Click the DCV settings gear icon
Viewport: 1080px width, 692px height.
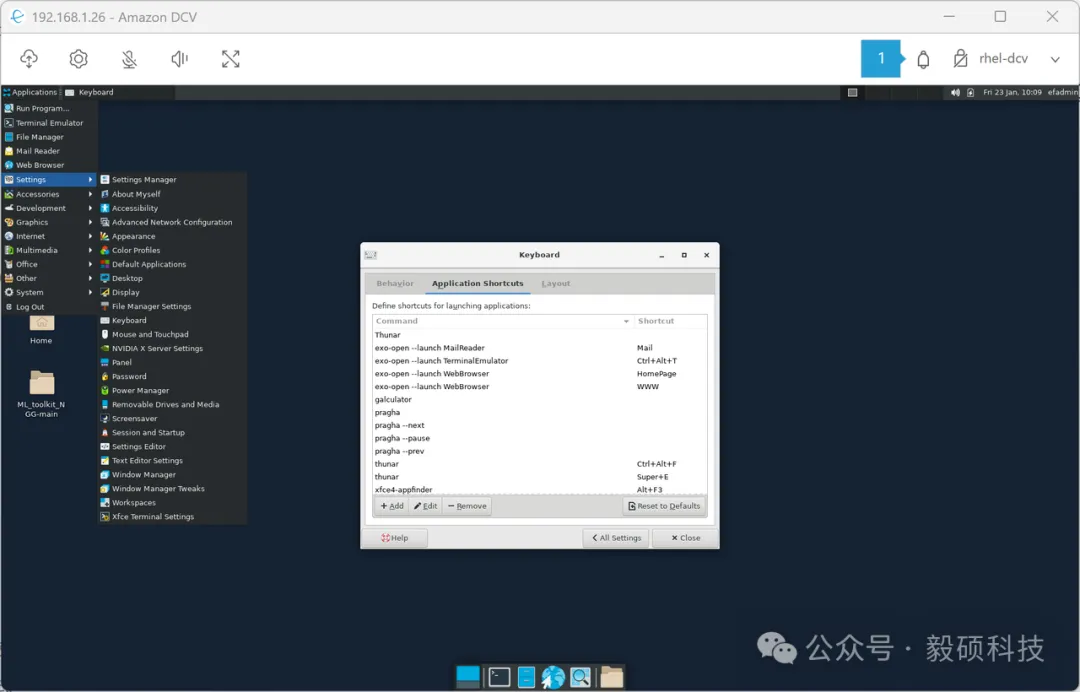coord(78,59)
